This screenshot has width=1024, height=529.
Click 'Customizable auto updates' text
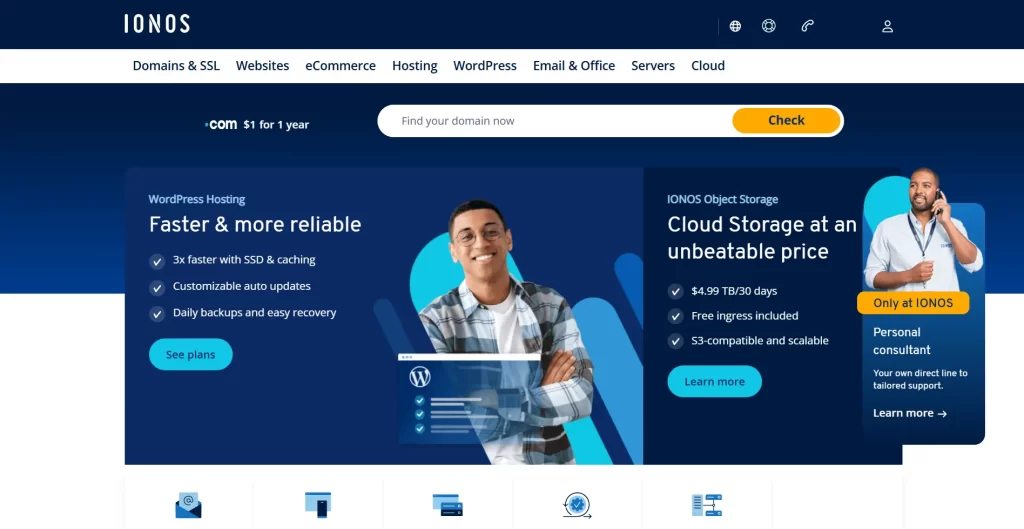click(x=242, y=286)
